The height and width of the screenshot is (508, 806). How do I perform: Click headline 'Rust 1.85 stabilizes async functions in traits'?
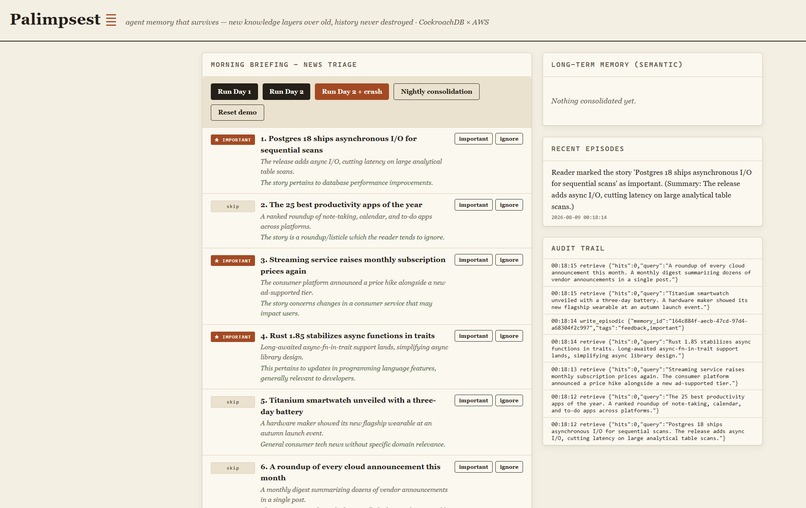[347, 336]
